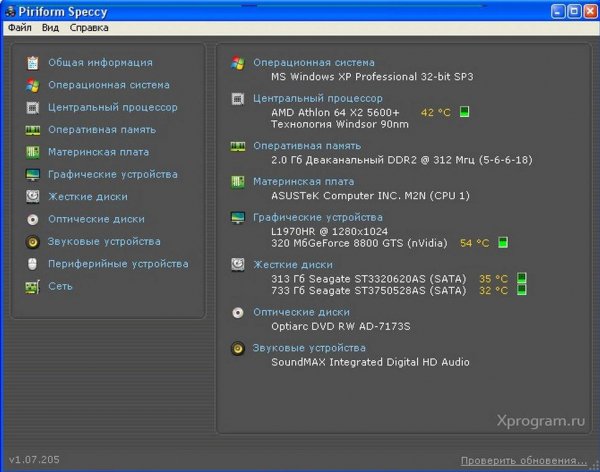The height and width of the screenshot is (472, 600).
Task: Click the RAM stick icon beside sidebar Оперативная память
Action: [33, 130]
